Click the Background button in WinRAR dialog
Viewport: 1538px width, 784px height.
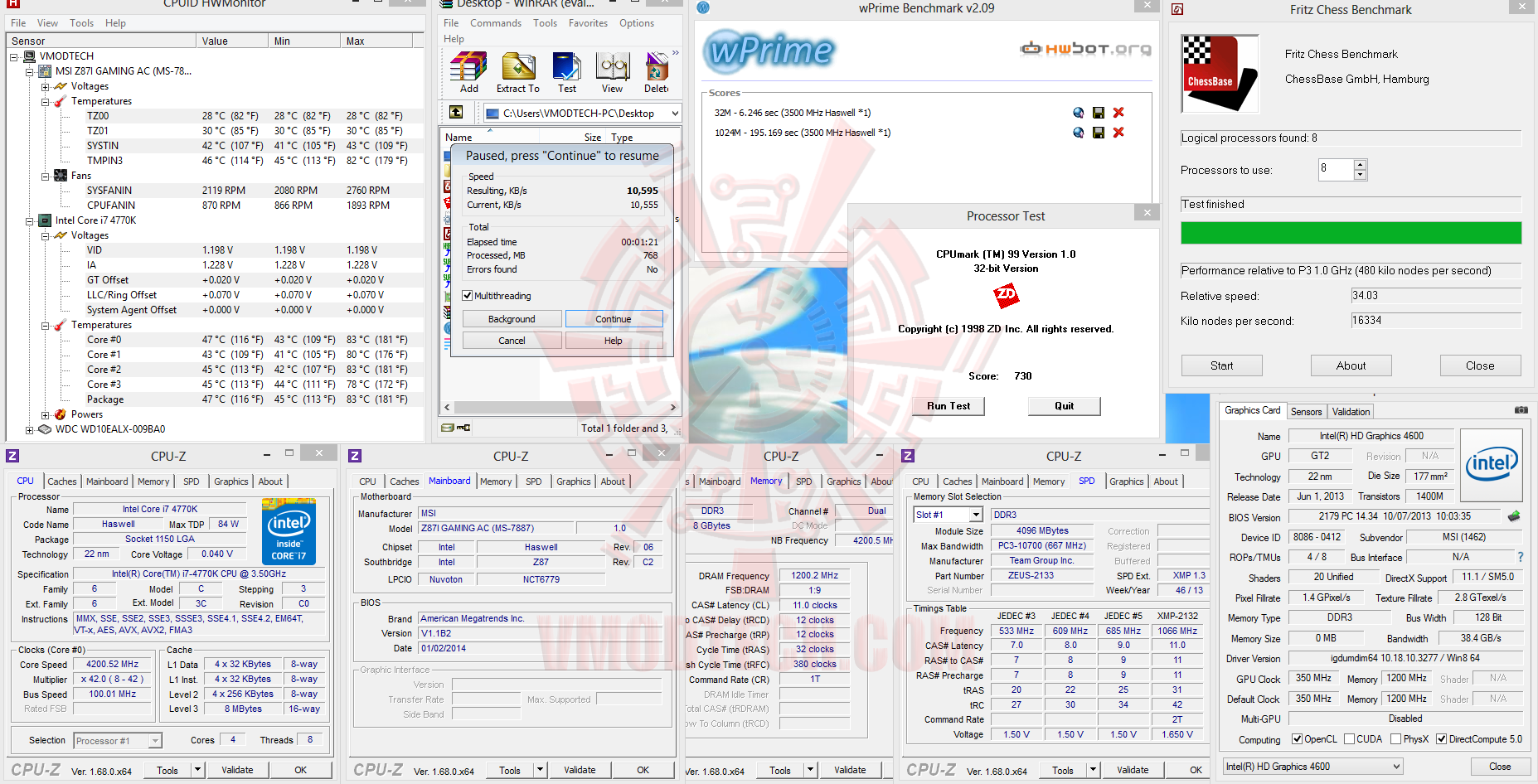coord(512,319)
